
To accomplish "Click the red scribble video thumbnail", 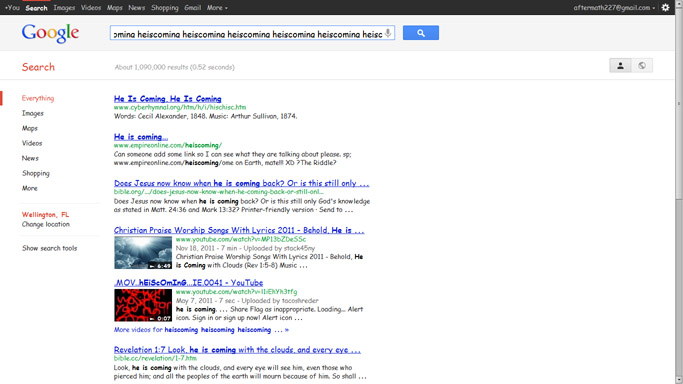I will click(143, 305).
